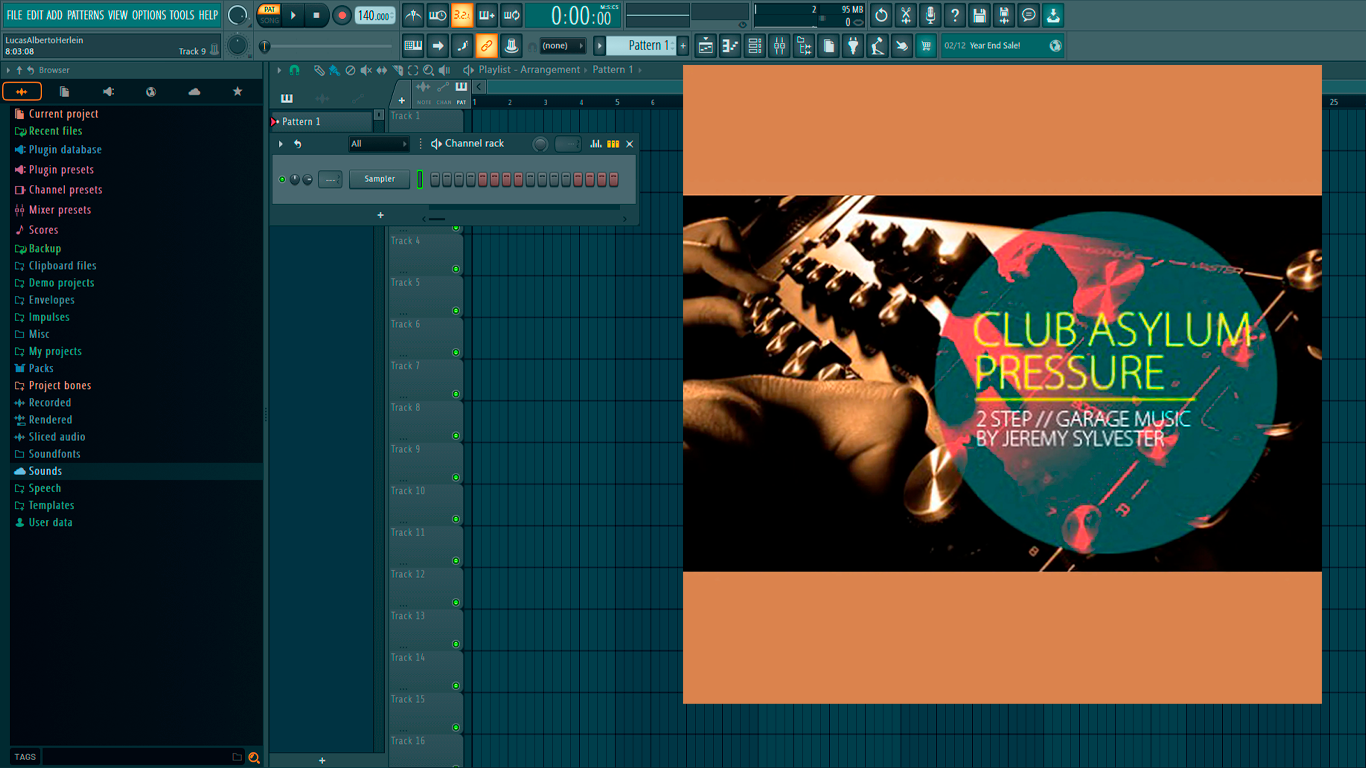
Task: Adjust the Channel rack swing knob
Action: [540, 144]
